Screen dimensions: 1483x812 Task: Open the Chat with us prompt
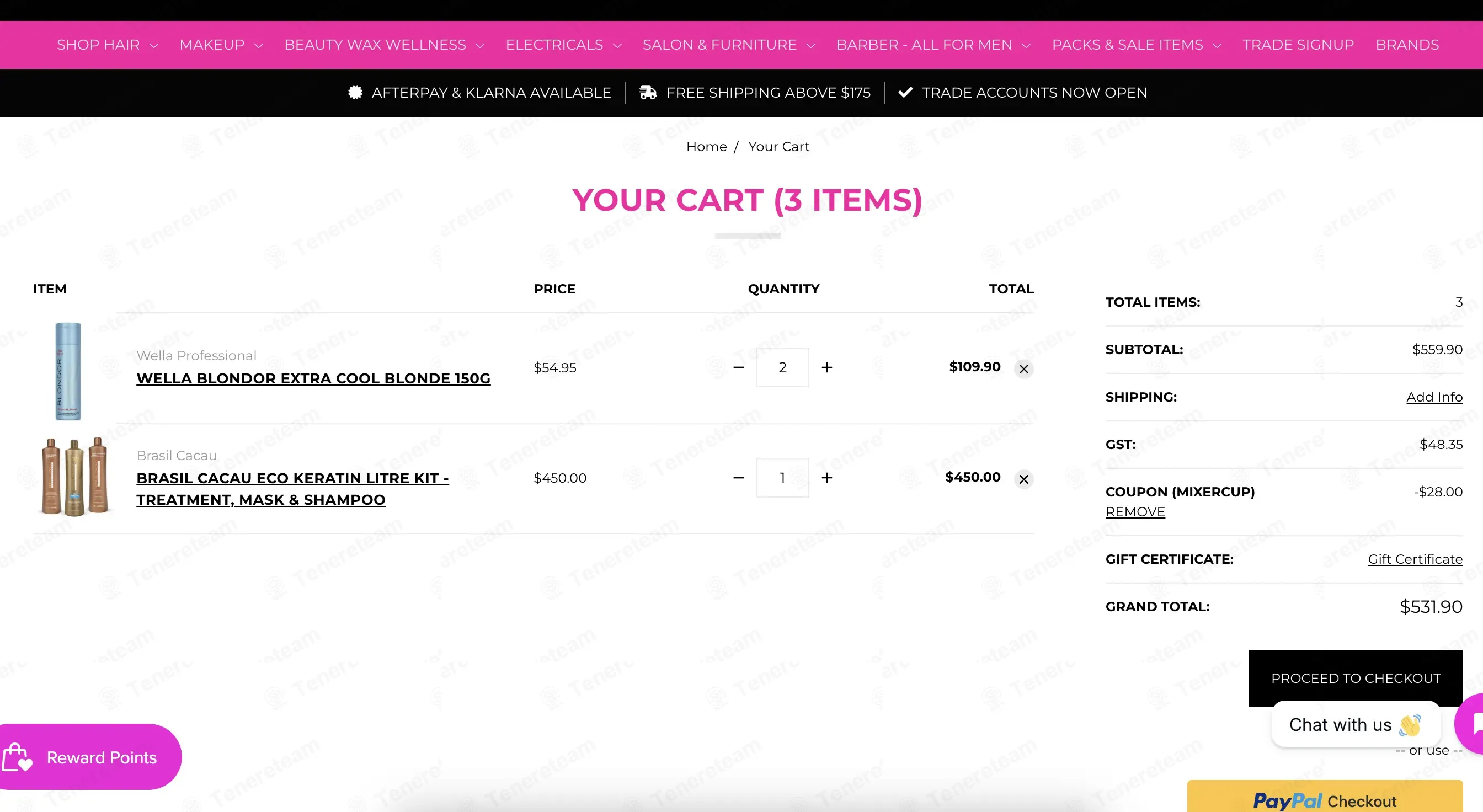pyautogui.click(x=1355, y=724)
